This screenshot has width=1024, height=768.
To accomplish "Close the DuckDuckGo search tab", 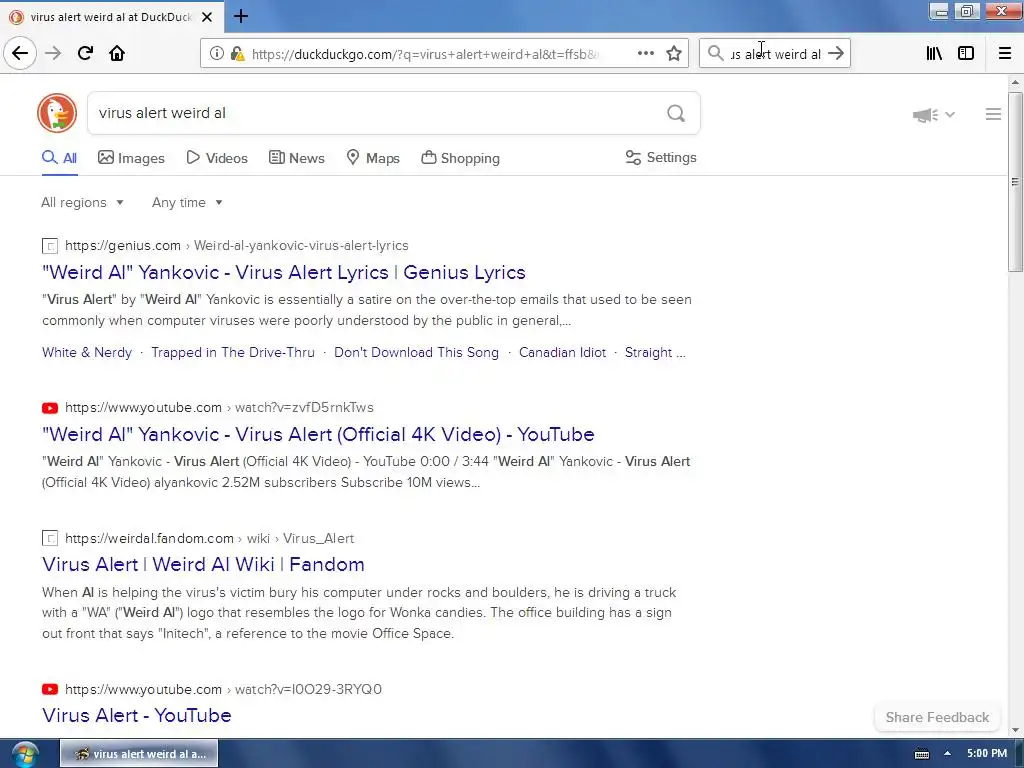I will [x=207, y=17].
